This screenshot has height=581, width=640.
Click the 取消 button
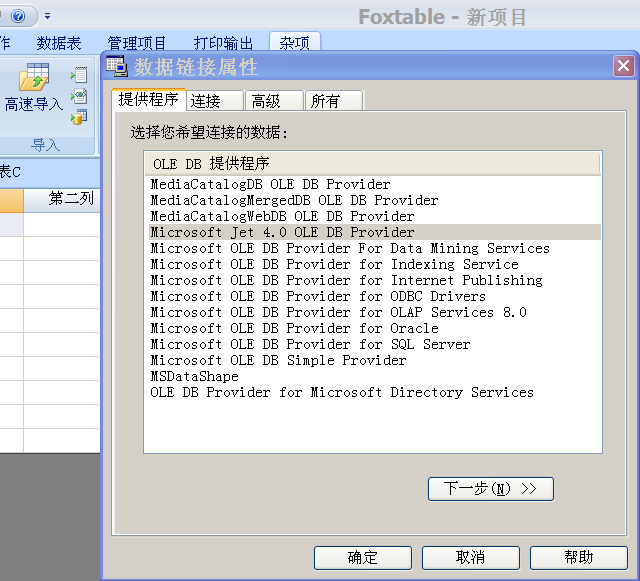pos(471,557)
